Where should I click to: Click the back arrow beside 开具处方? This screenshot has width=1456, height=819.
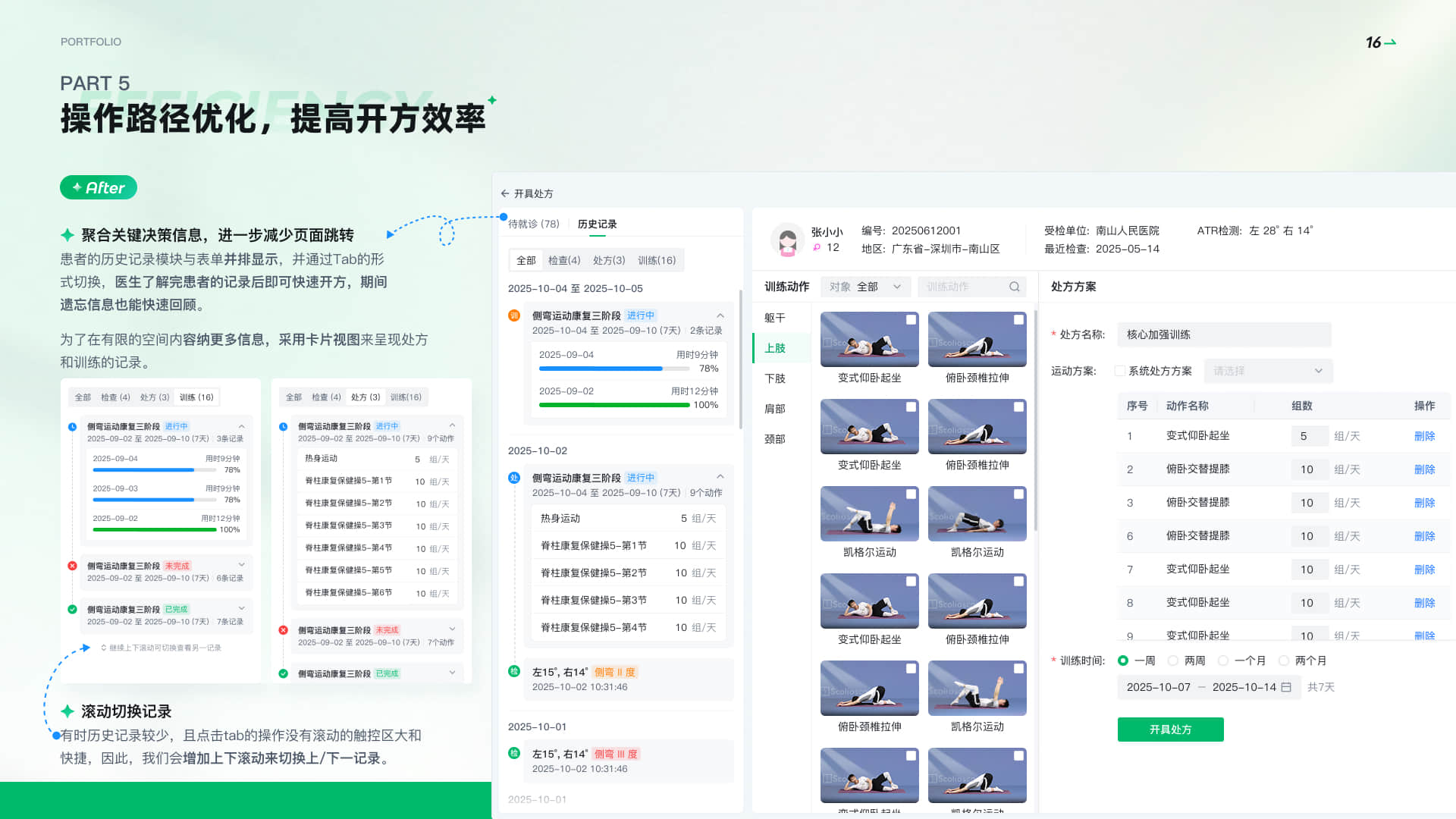[x=505, y=193]
